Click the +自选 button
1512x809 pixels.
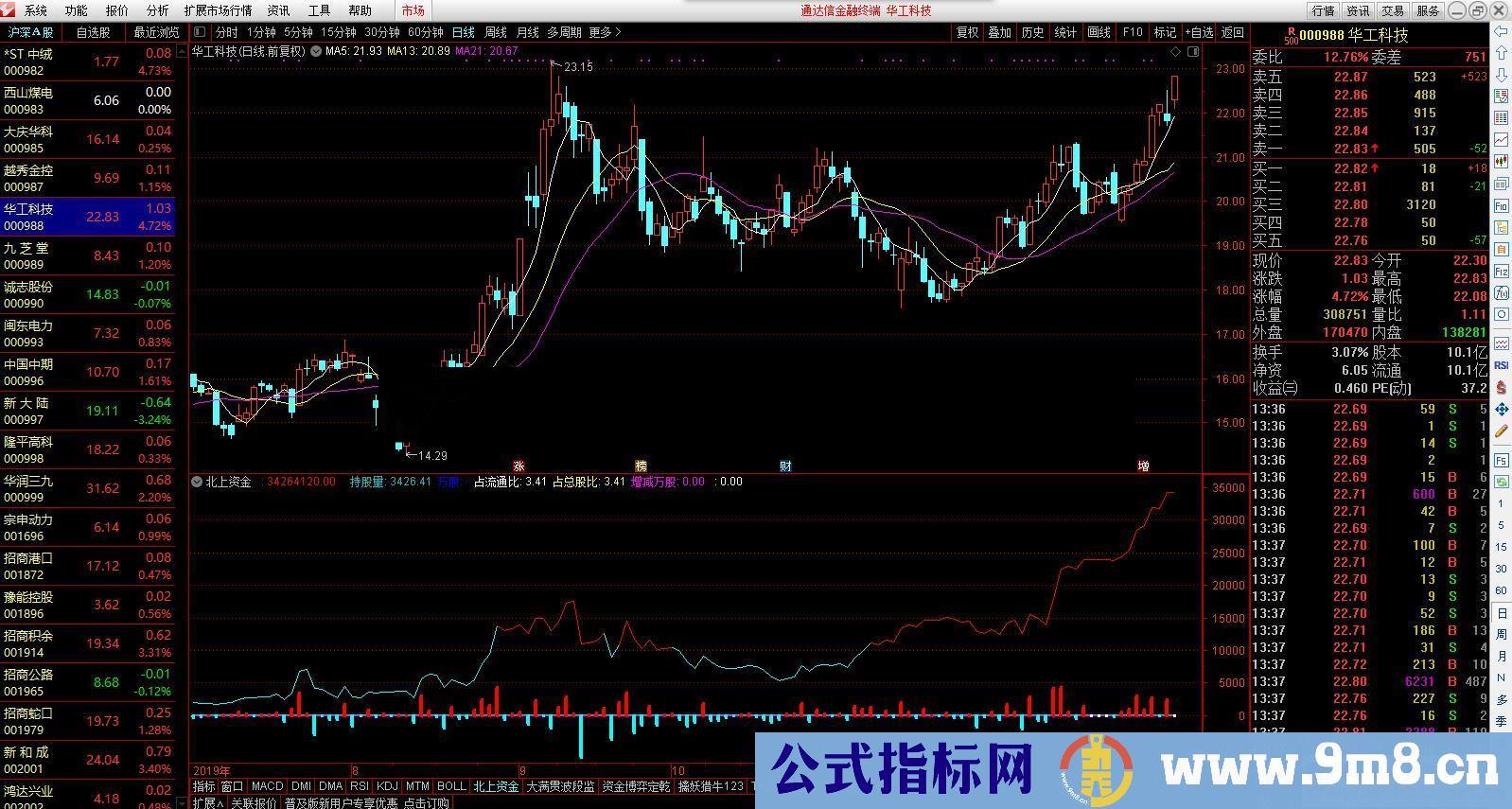(1199, 32)
